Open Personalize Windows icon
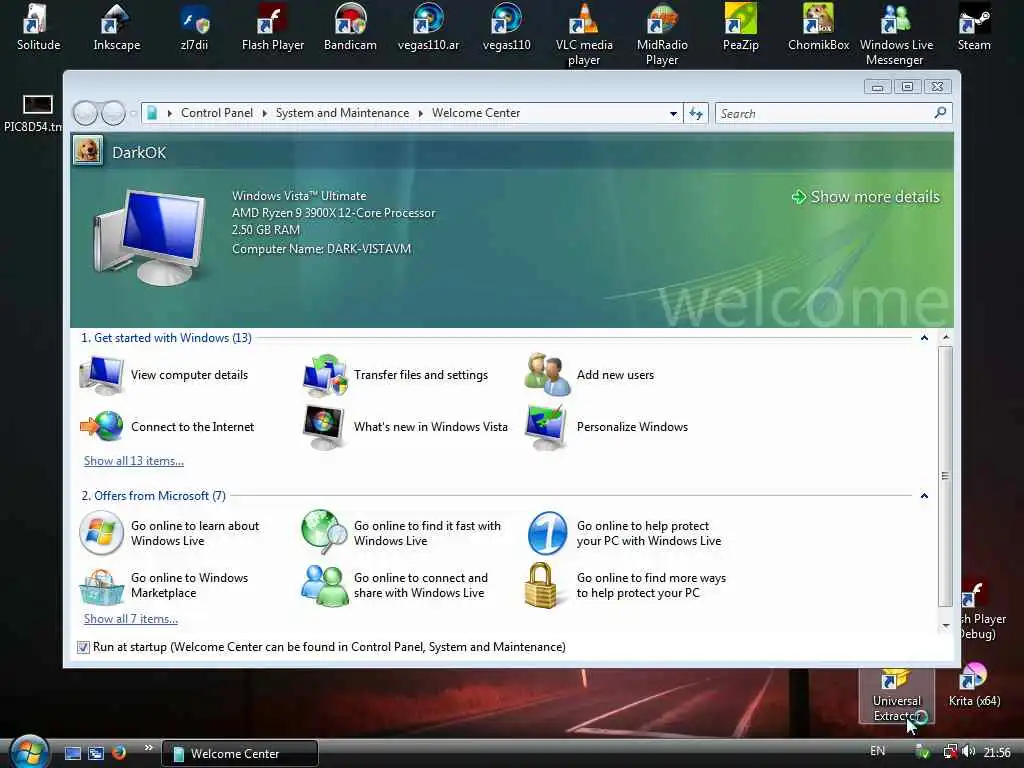Screen dimensions: 1024x768 [x=547, y=427]
